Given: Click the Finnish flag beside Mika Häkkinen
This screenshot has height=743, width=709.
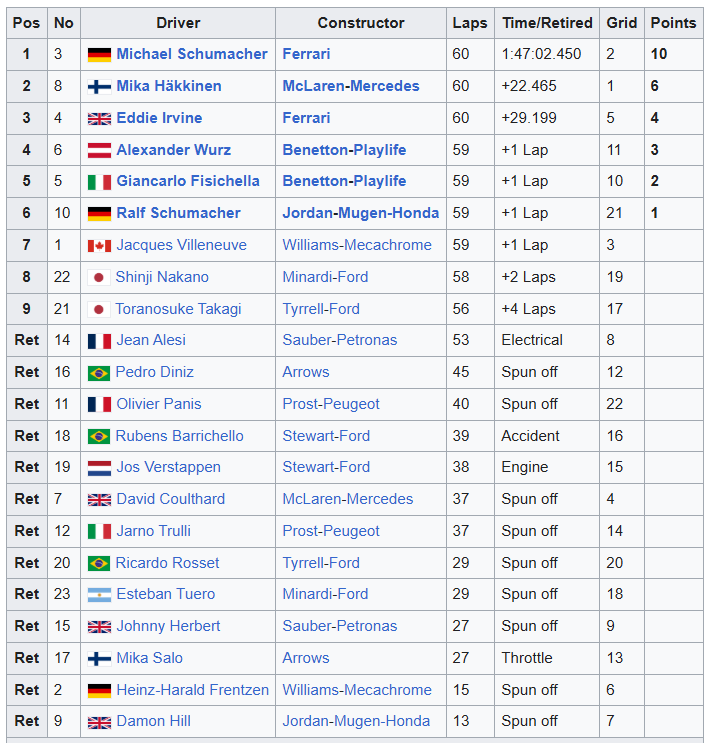Looking at the screenshot, I should point(99,87).
